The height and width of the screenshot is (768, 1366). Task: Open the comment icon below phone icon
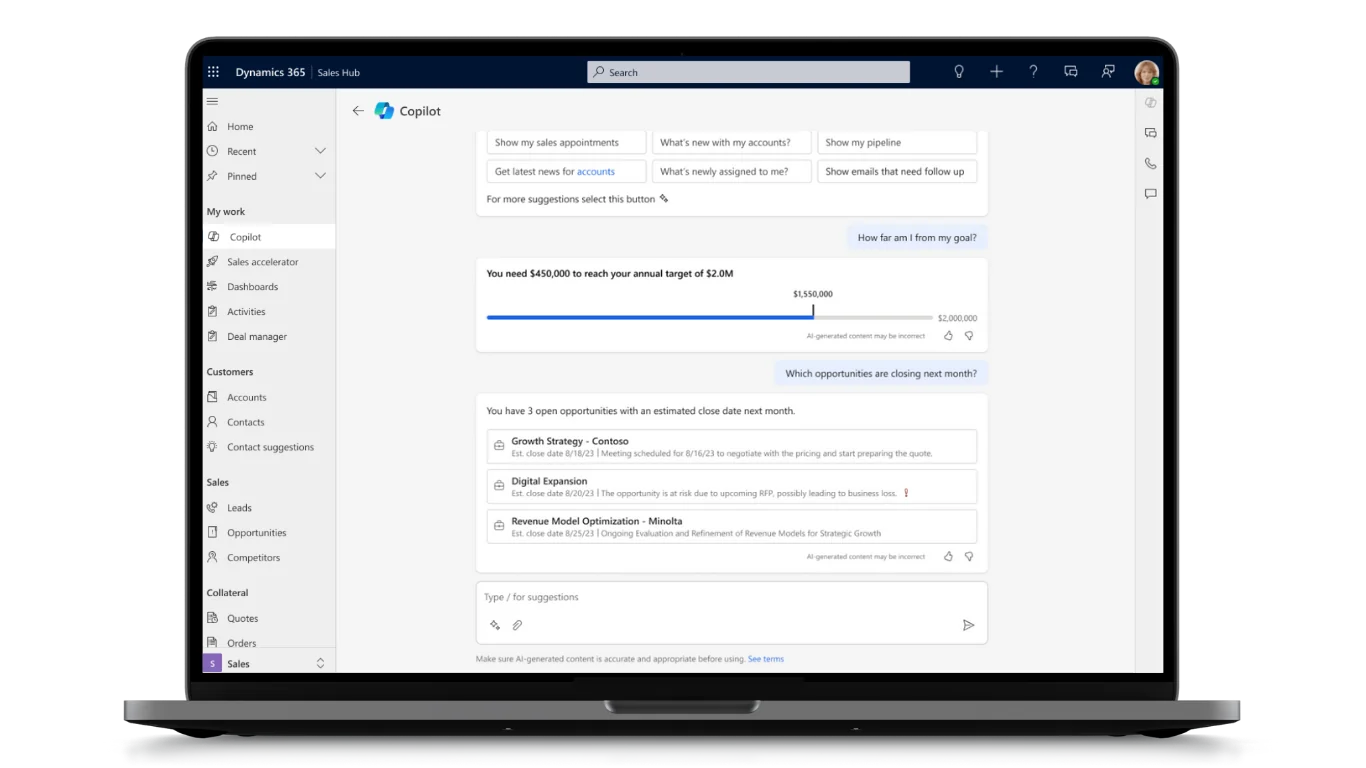(x=1151, y=194)
